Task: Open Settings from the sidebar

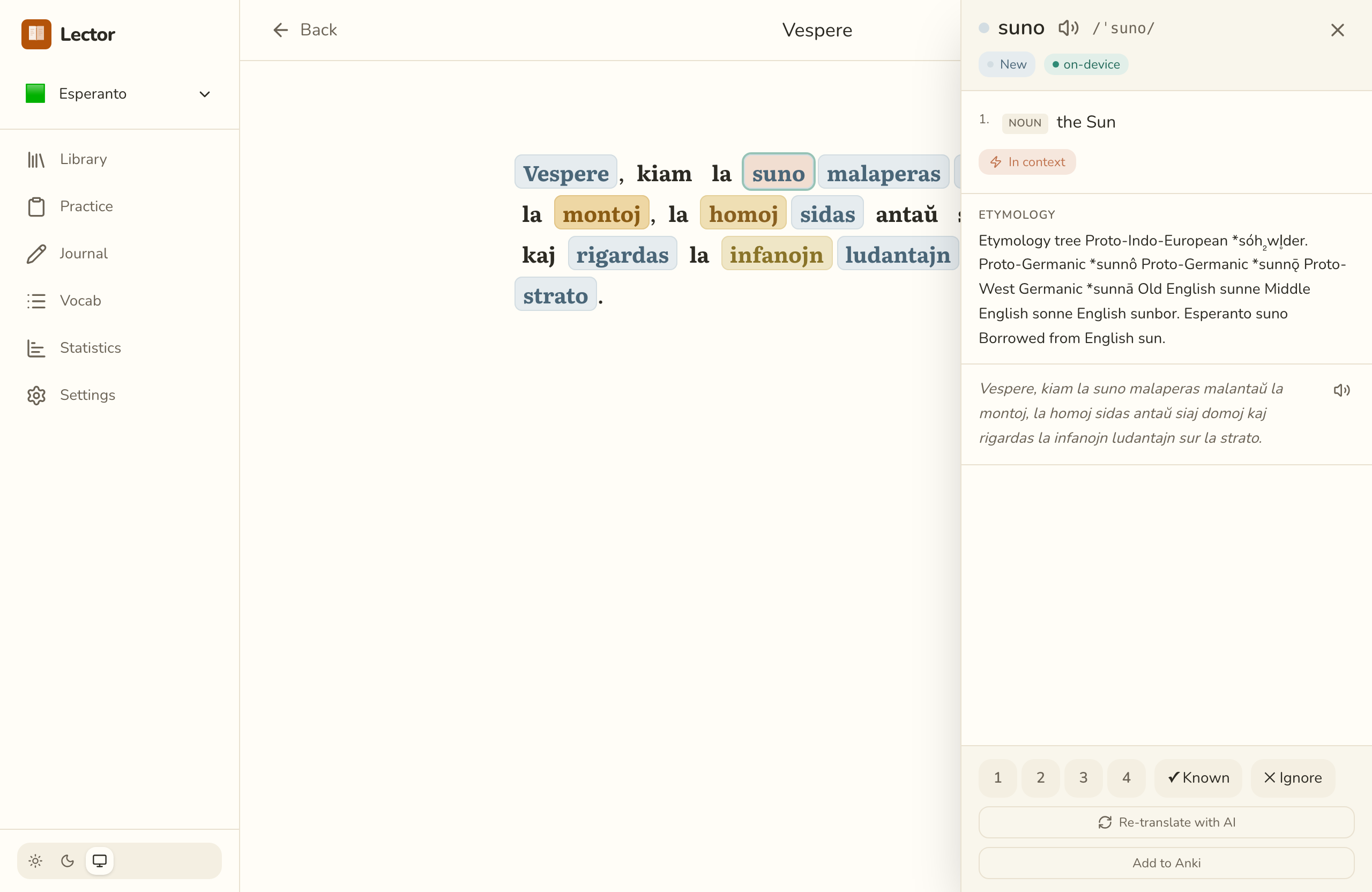Action: pyautogui.click(x=120, y=395)
